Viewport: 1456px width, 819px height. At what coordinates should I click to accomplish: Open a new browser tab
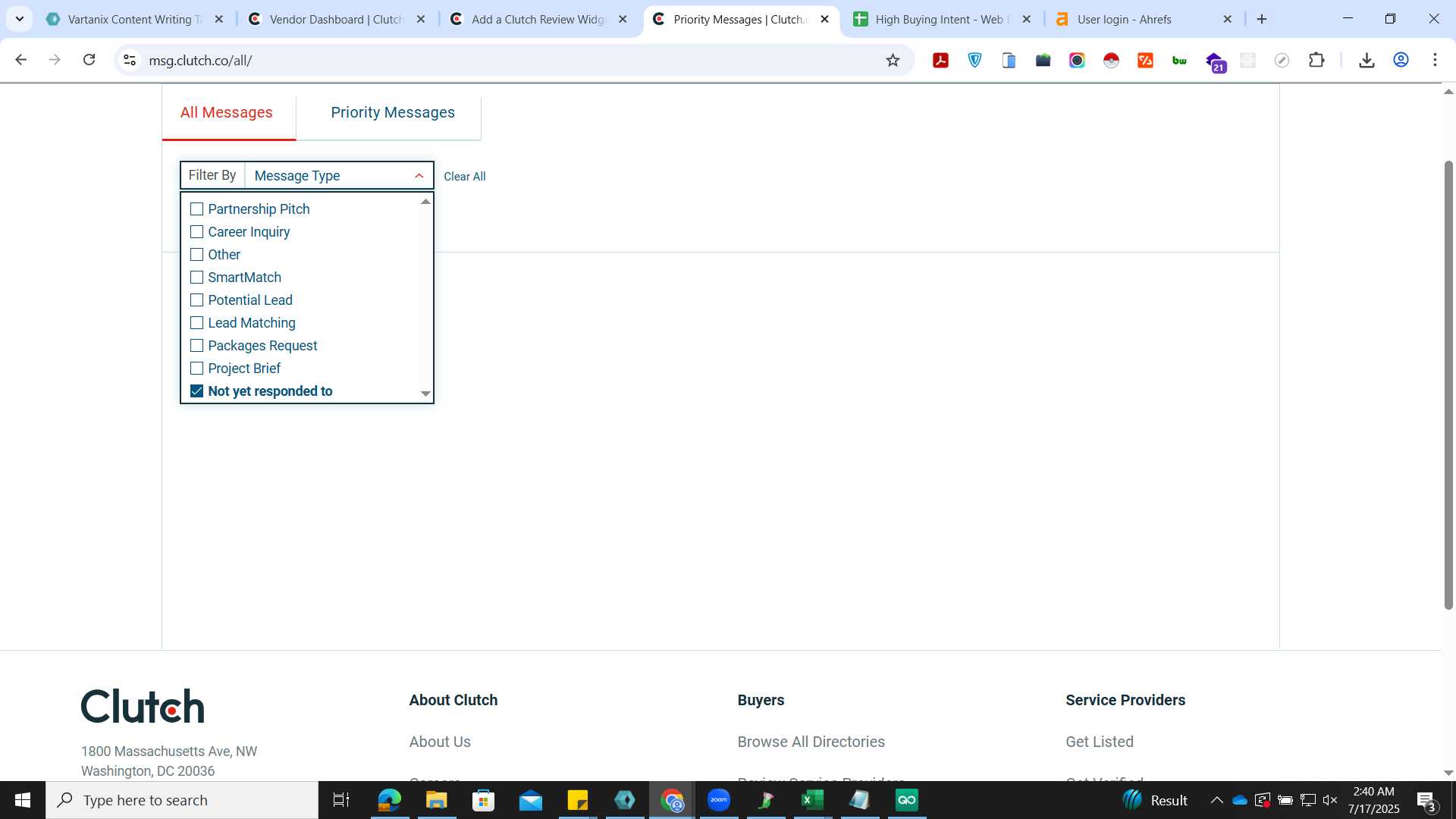1262,20
